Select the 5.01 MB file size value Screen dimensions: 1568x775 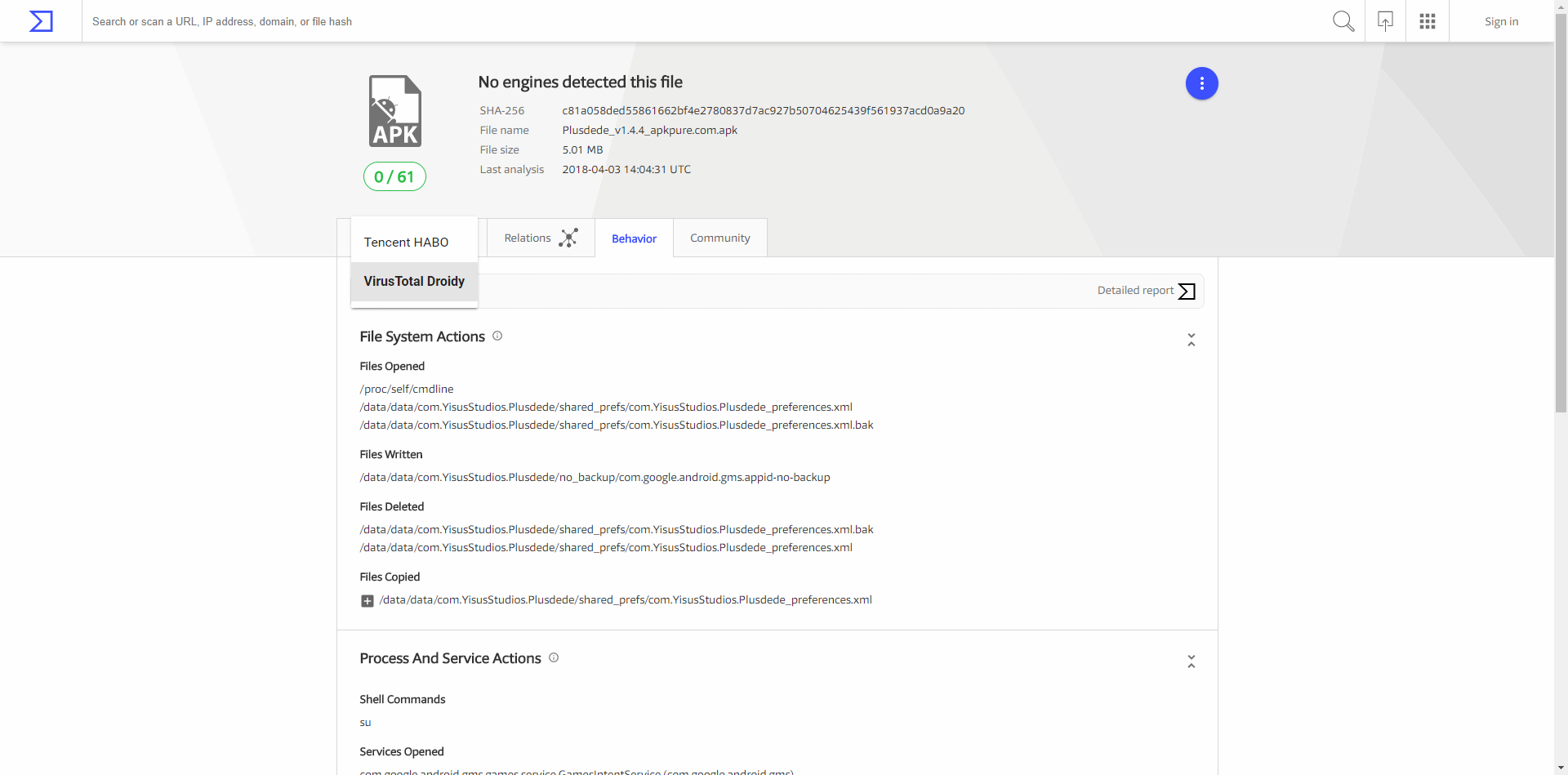582,149
